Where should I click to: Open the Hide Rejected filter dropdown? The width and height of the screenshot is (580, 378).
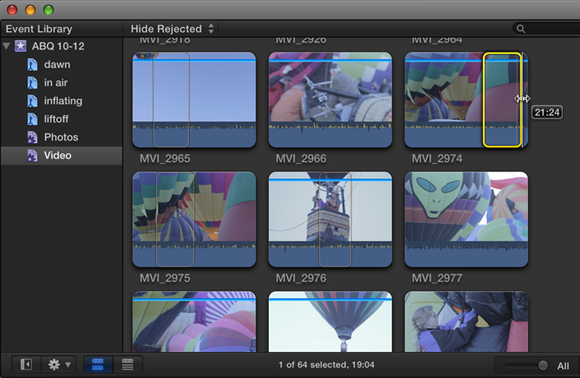coord(172,29)
